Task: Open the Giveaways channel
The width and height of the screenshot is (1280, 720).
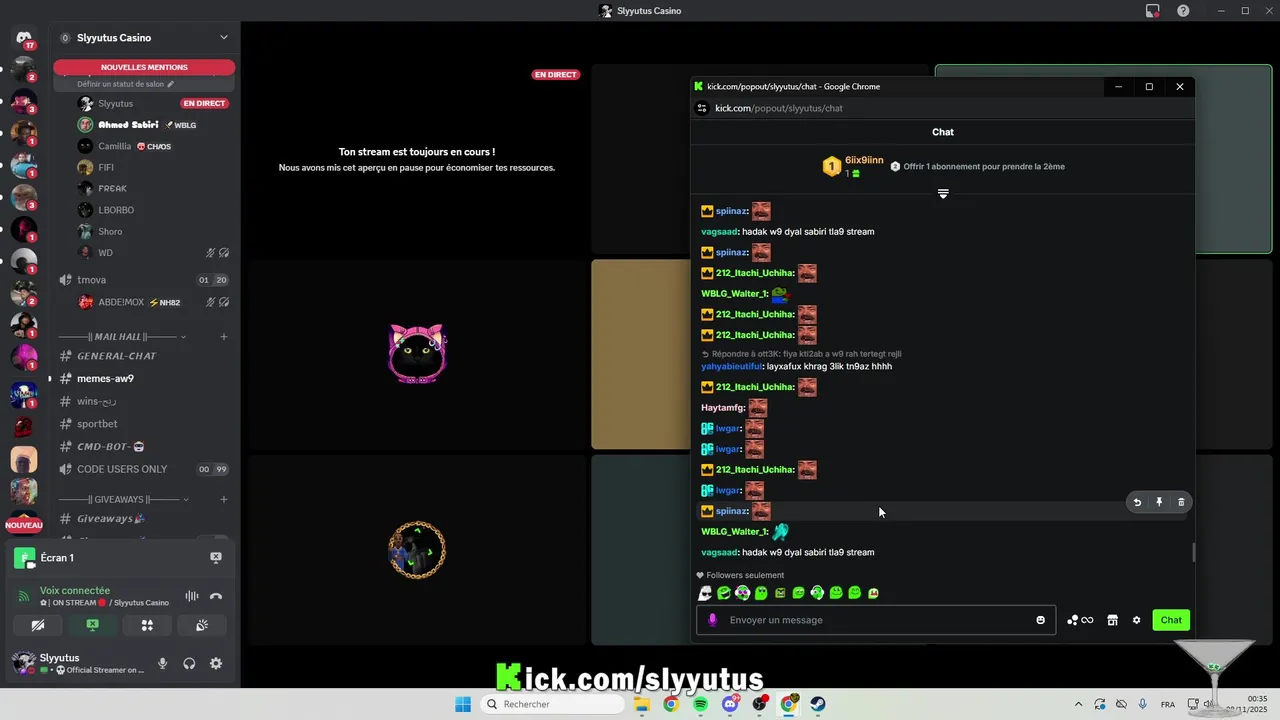Action: click(x=142, y=519)
